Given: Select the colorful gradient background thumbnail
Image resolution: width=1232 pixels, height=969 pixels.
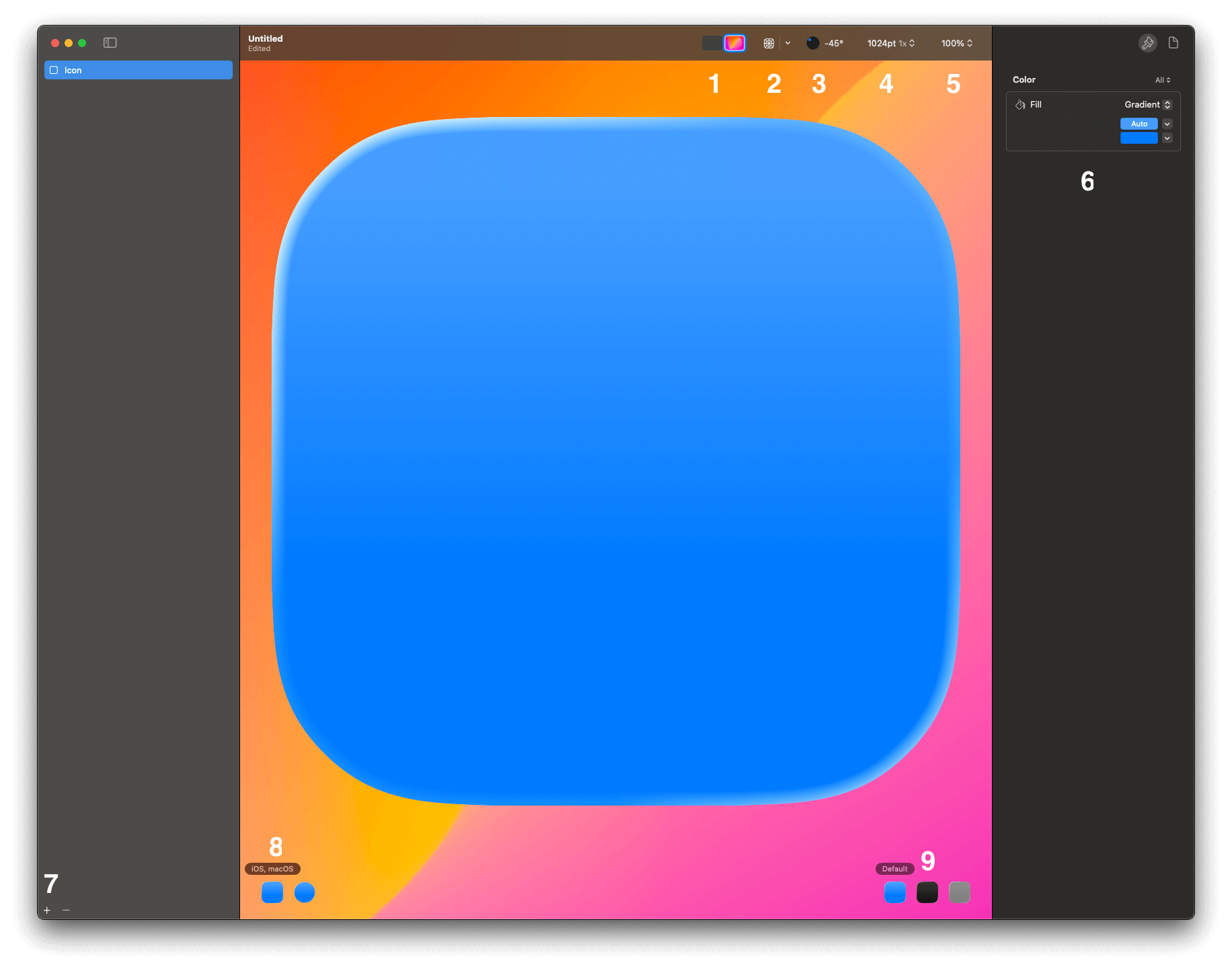Looking at the screenshot, I should click(x=734, y=42).
